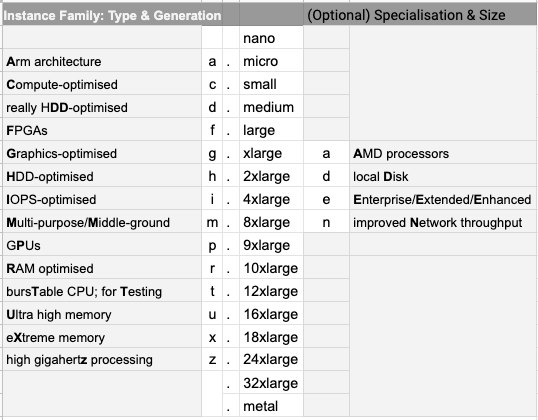The image size is (538, 420).
Task: Select the 'local Disk' cell
Action: pyautogui.click(x=443, y=176)
